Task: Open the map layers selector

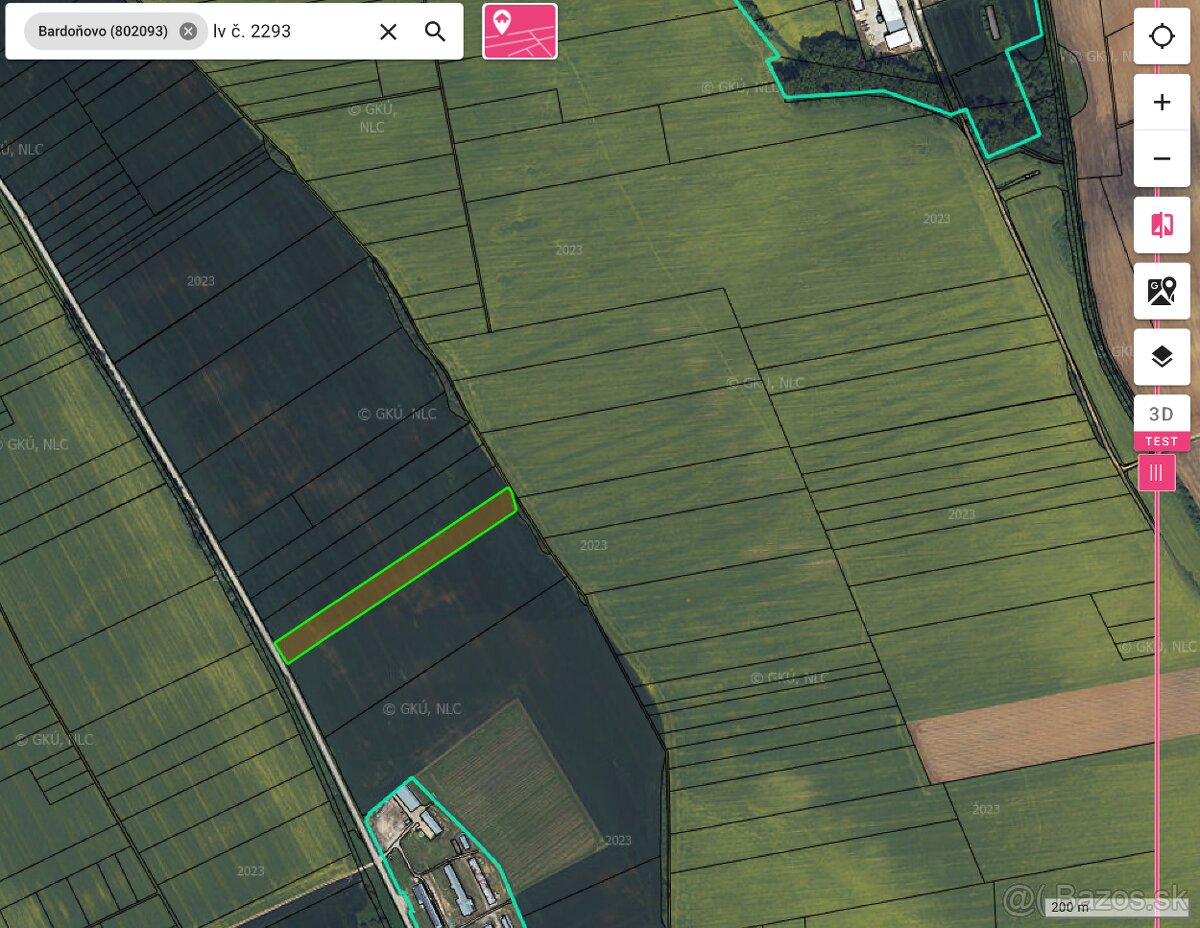Action: pyautogui.click(x=1161, y=357)
